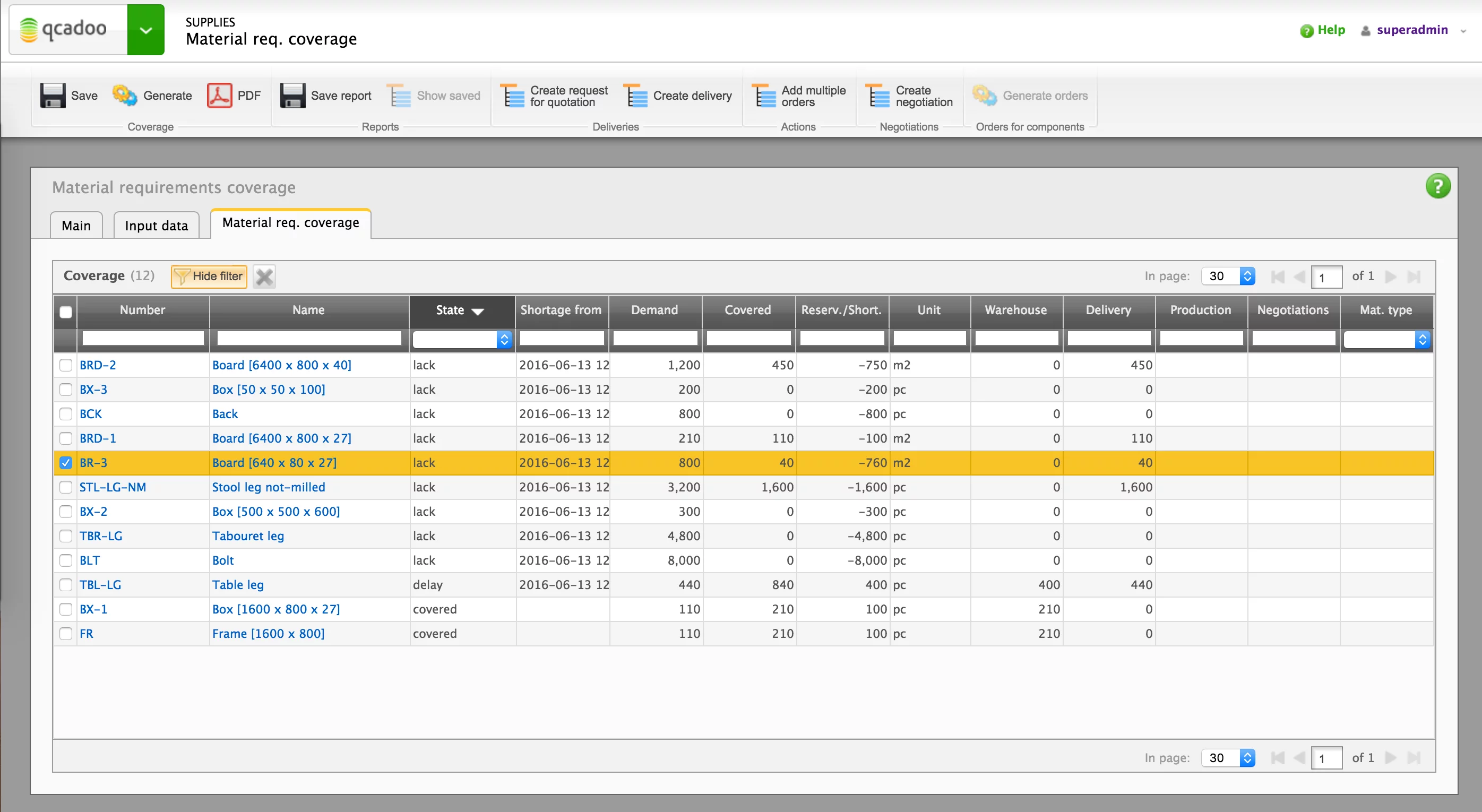The height and width of the screenshot is (812, 1482).
Task: Switch to the Input data tab
Action: tap(157, 226)
